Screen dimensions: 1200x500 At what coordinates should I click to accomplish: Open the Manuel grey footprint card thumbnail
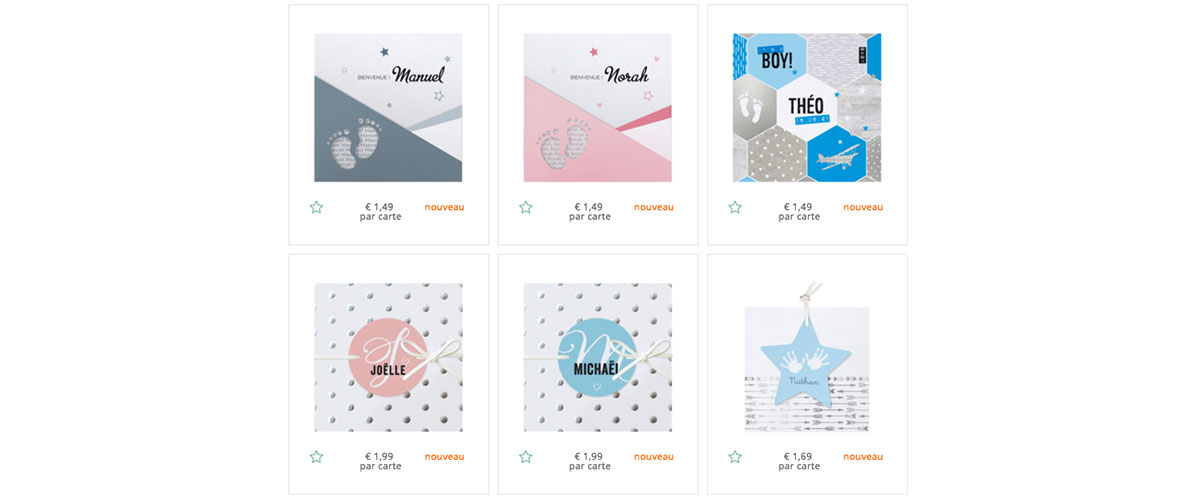[x=388, y=108]
